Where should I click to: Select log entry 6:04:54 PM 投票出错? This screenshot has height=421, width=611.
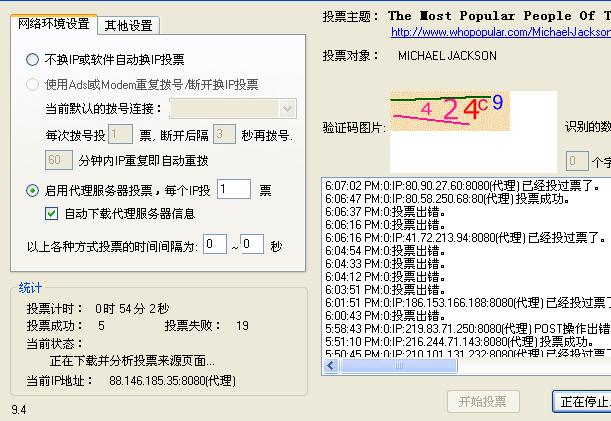click(x=385, y=251)
